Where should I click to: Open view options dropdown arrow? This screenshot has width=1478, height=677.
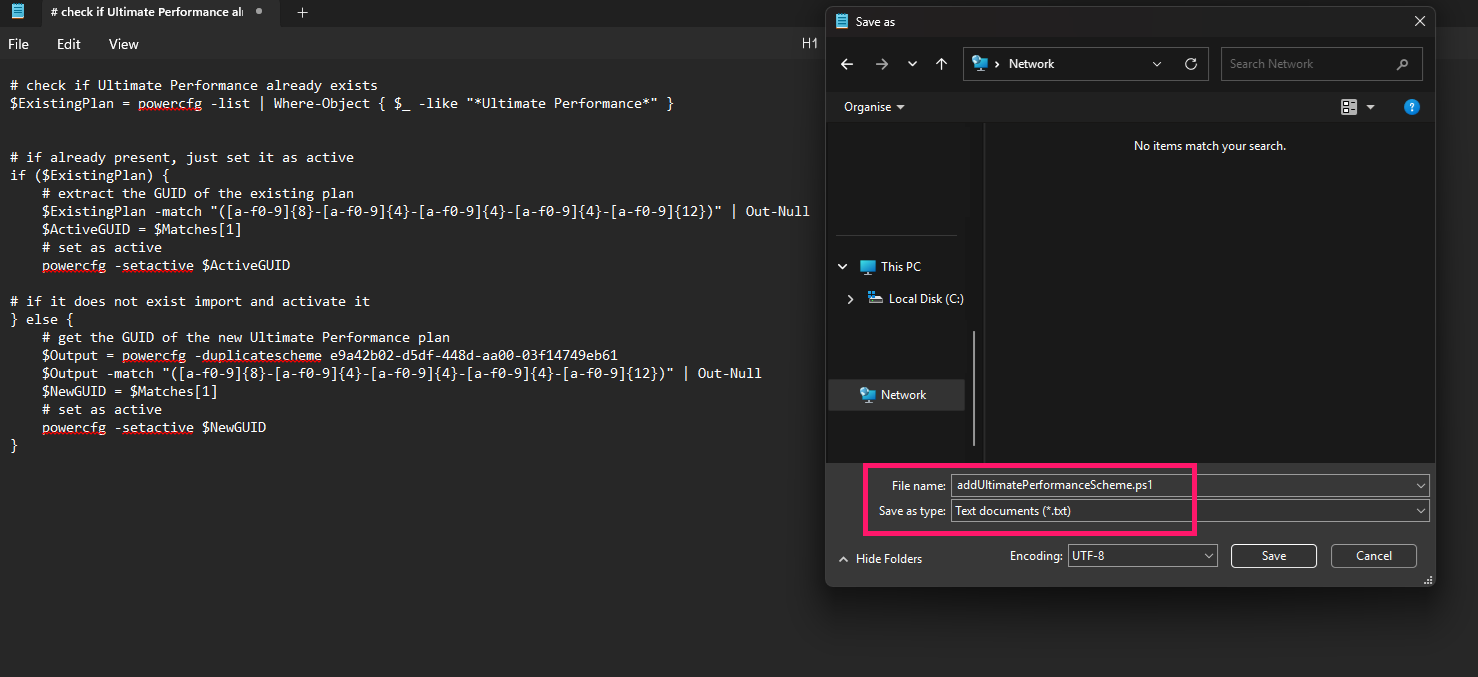[x=1370, y=107]
